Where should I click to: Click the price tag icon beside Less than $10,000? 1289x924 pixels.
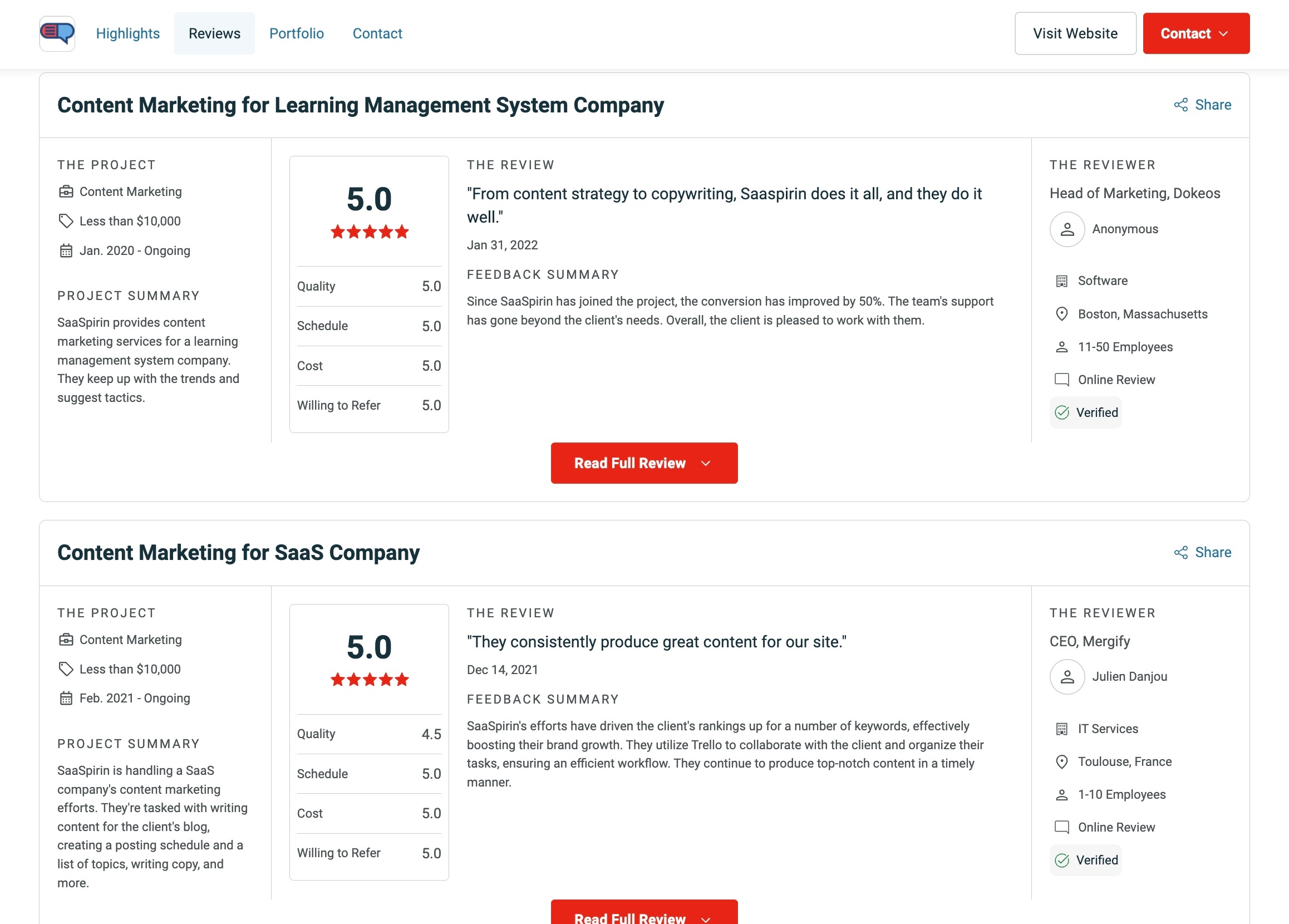tap(65, 221)
